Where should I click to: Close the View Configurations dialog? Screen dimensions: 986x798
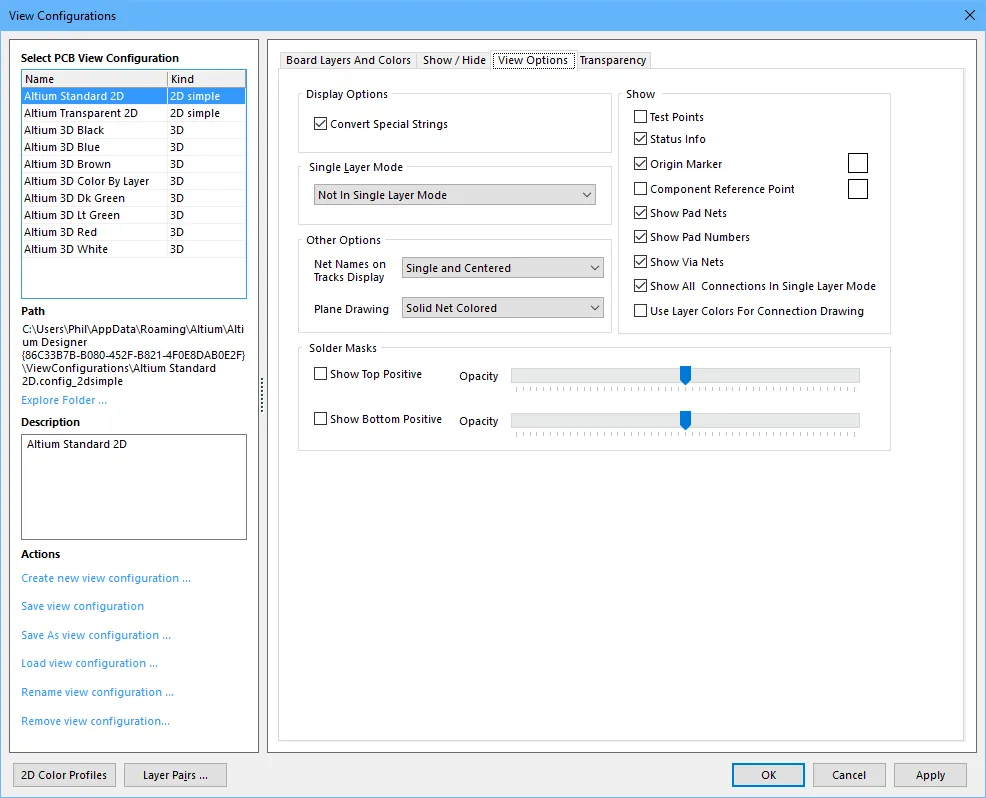click(970, 15)
